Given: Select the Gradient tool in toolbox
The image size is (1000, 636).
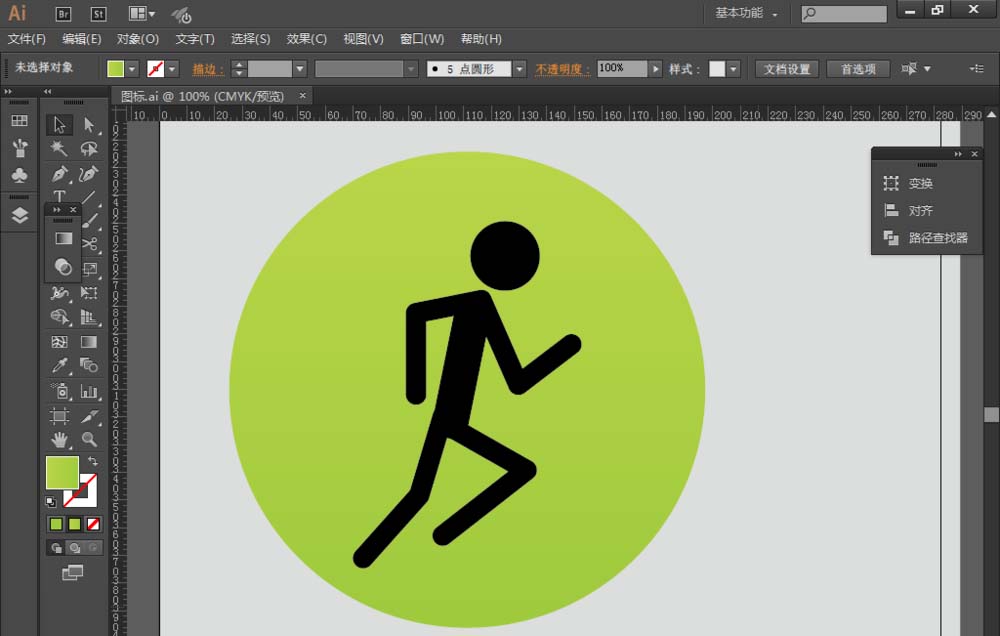Looking at the screenshot, I should 89,342.
